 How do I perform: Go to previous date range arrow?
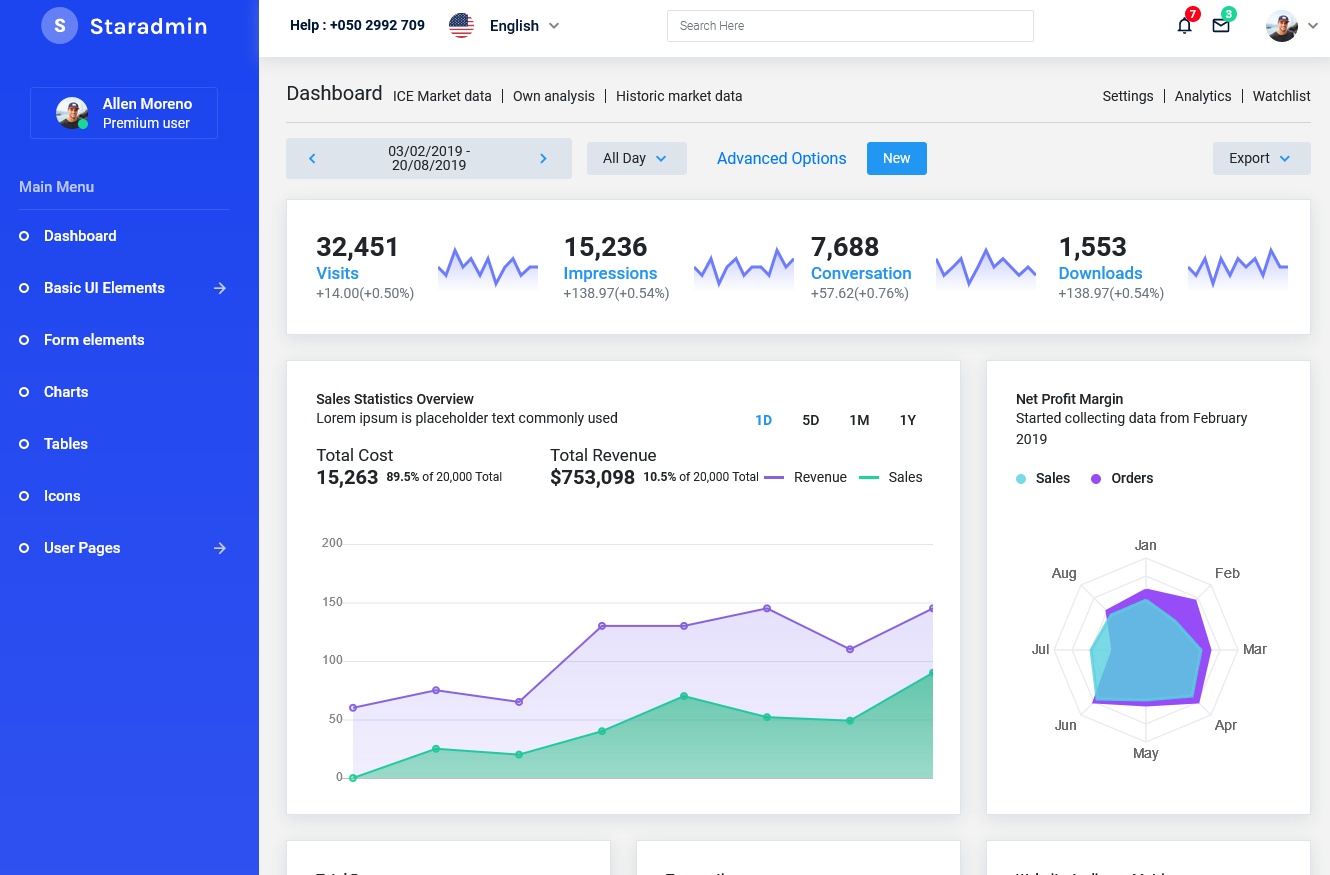click(312, 158)
